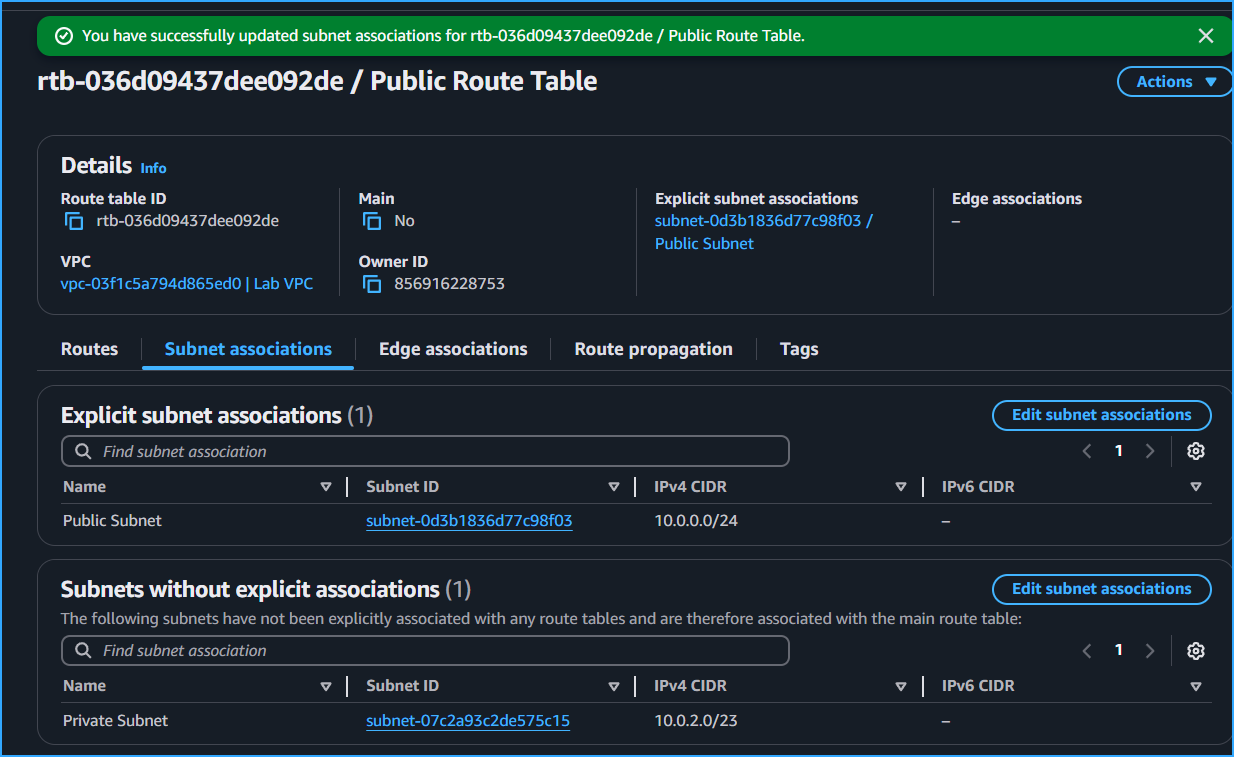Click the magnifier icon in the upper search box
Viewport: 1234px width, 757px height.
83,451
